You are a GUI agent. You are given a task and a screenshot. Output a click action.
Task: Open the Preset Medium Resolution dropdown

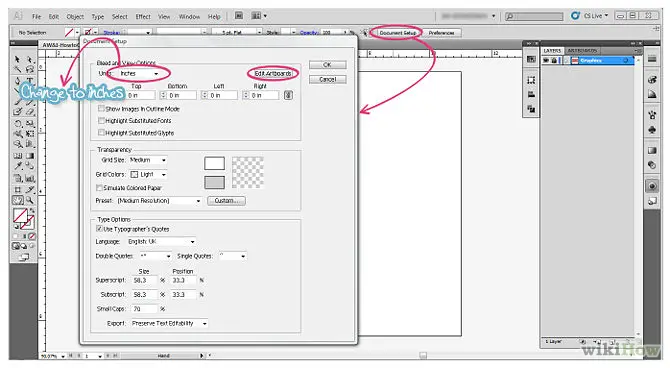[x=159, y=200]
